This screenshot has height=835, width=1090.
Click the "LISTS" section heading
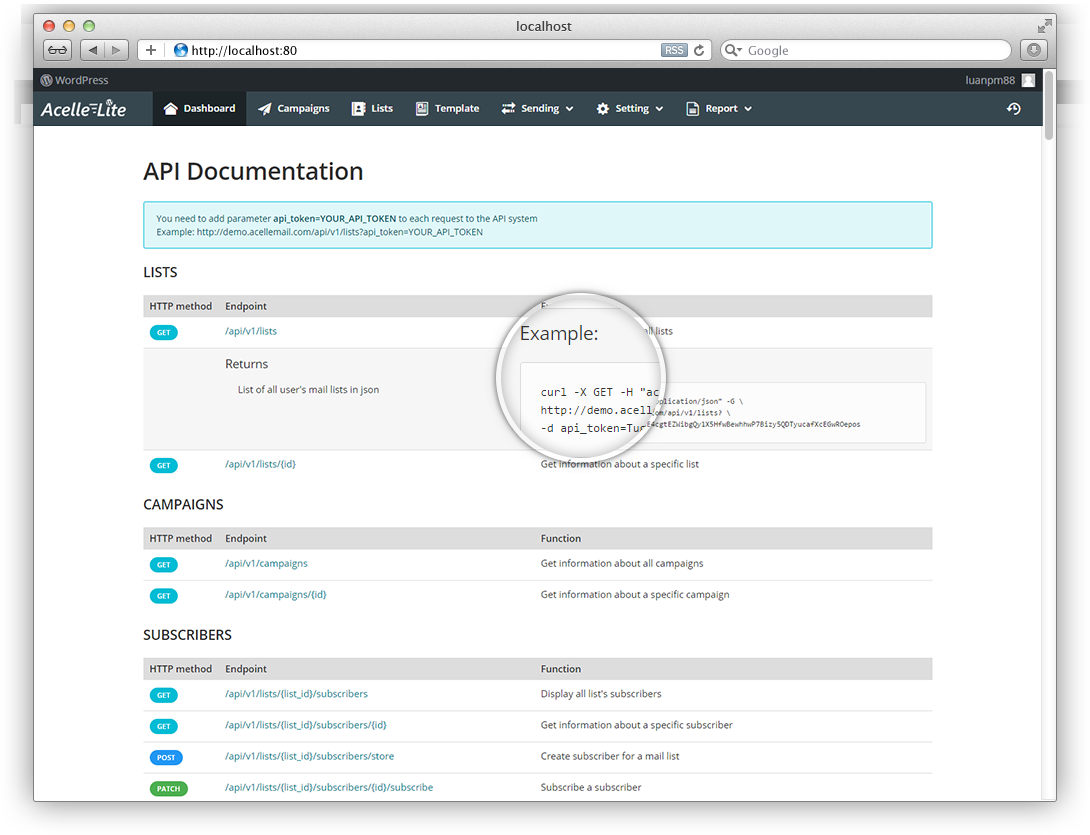160,272
